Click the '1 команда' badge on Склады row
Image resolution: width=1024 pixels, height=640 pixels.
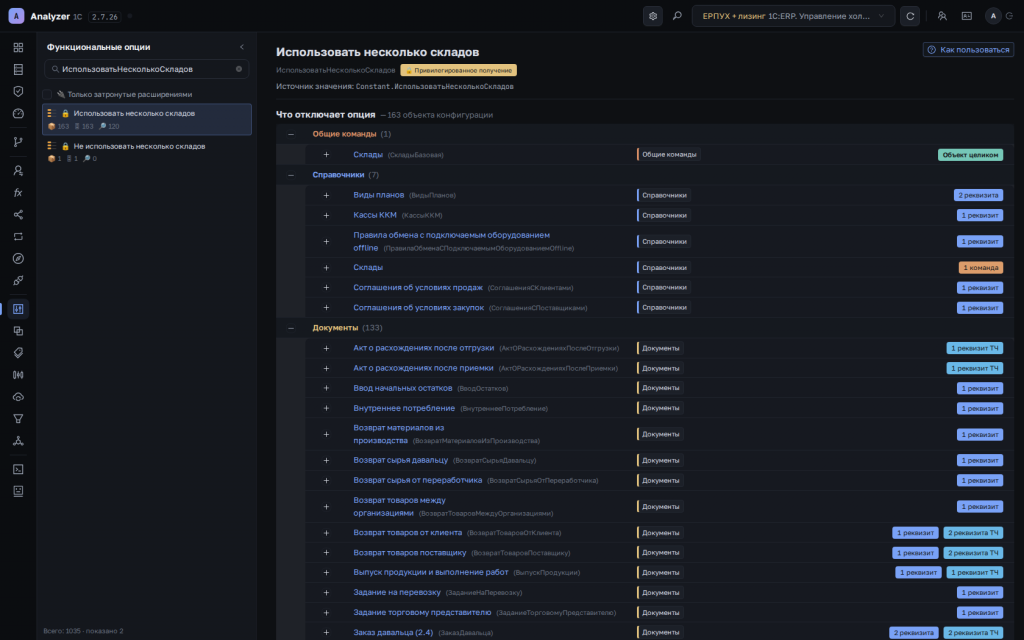(x=981, y=268)
